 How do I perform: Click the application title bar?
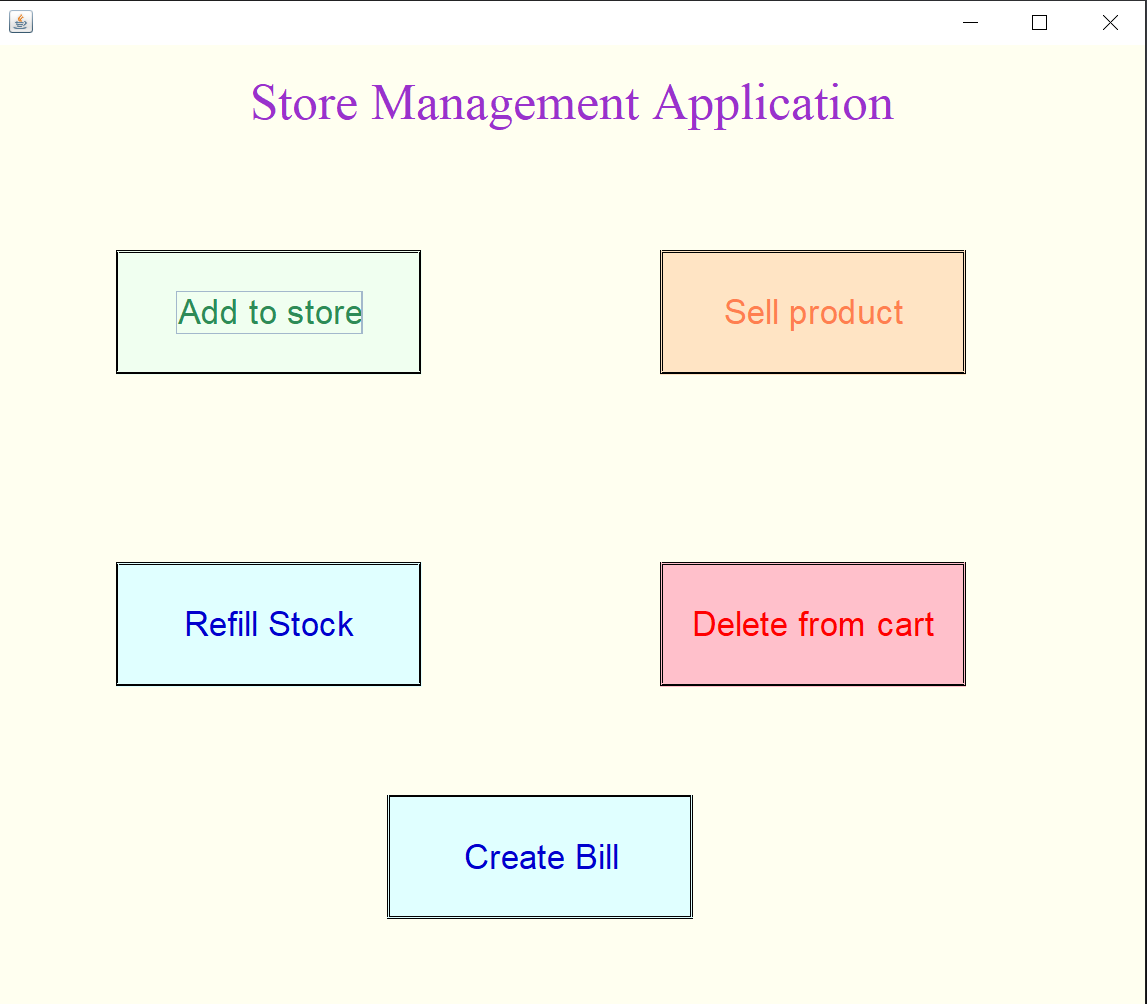pos(500,22)
